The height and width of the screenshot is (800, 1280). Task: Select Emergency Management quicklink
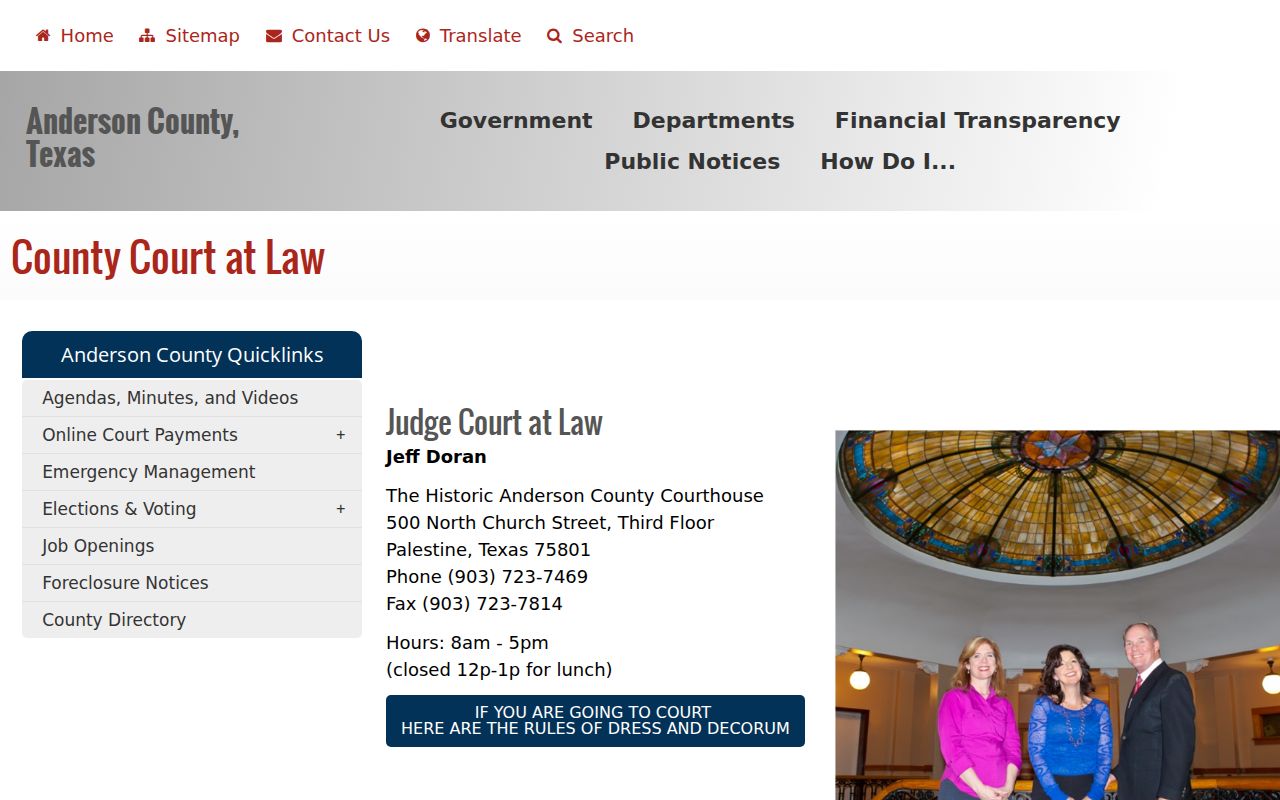click(x=192, y=472)
